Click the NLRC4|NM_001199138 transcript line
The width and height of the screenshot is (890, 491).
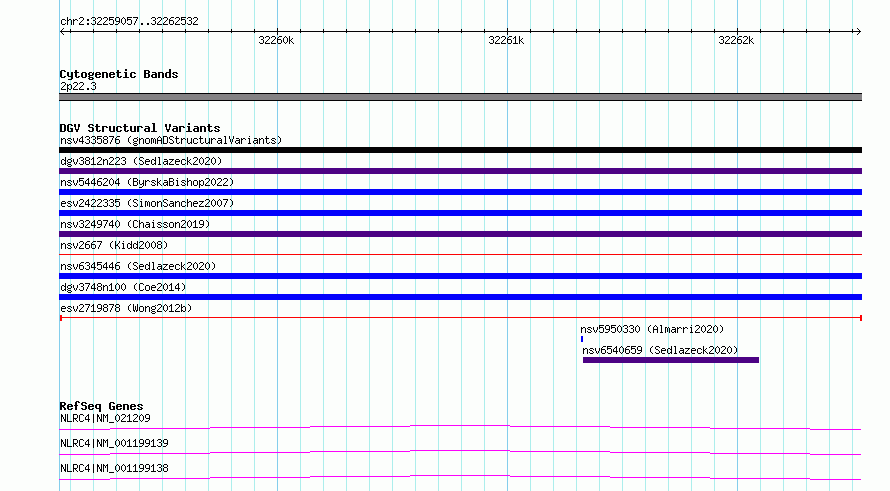coord(460,477)
